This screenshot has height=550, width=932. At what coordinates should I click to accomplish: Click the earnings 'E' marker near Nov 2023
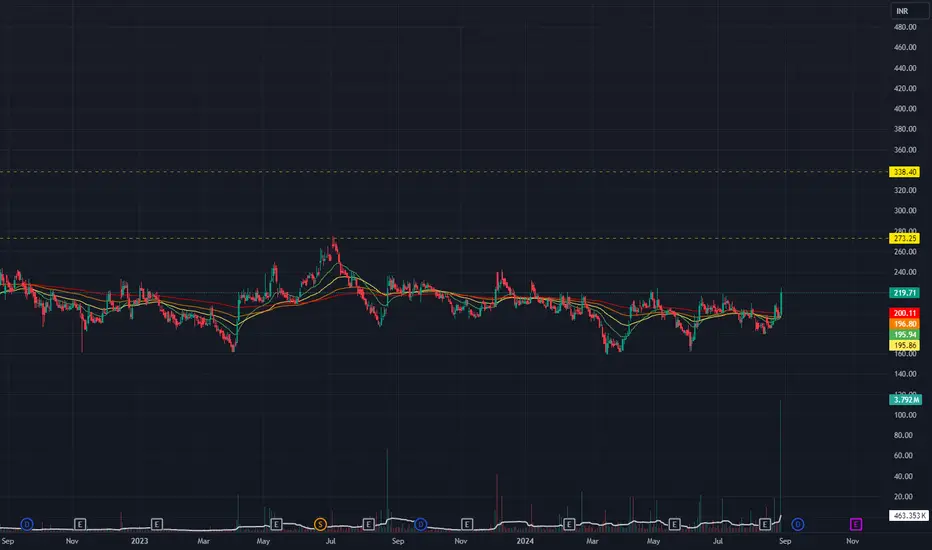point(467,524)
